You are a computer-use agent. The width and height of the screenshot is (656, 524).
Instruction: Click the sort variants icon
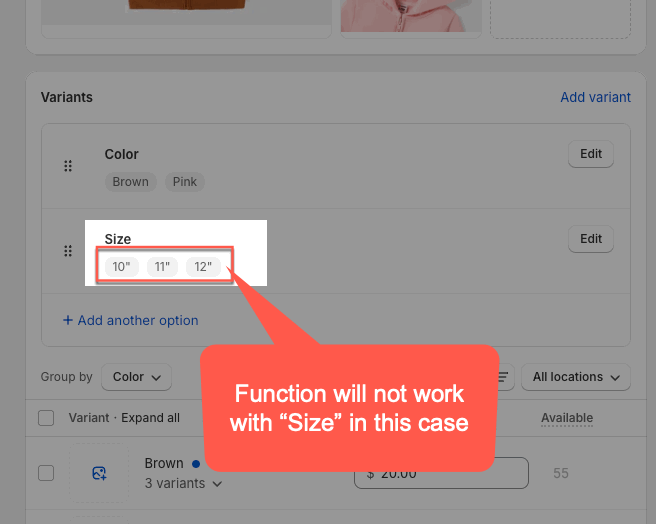(504, 377)
